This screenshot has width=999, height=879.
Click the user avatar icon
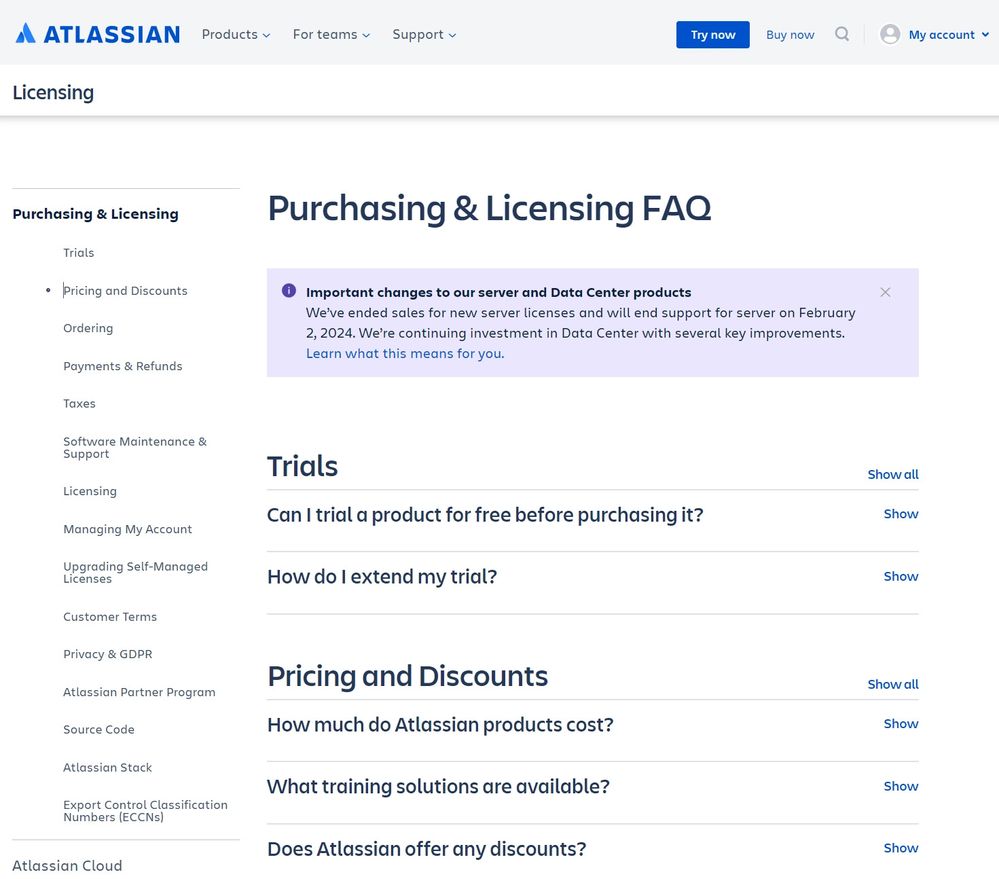[888, 33]
